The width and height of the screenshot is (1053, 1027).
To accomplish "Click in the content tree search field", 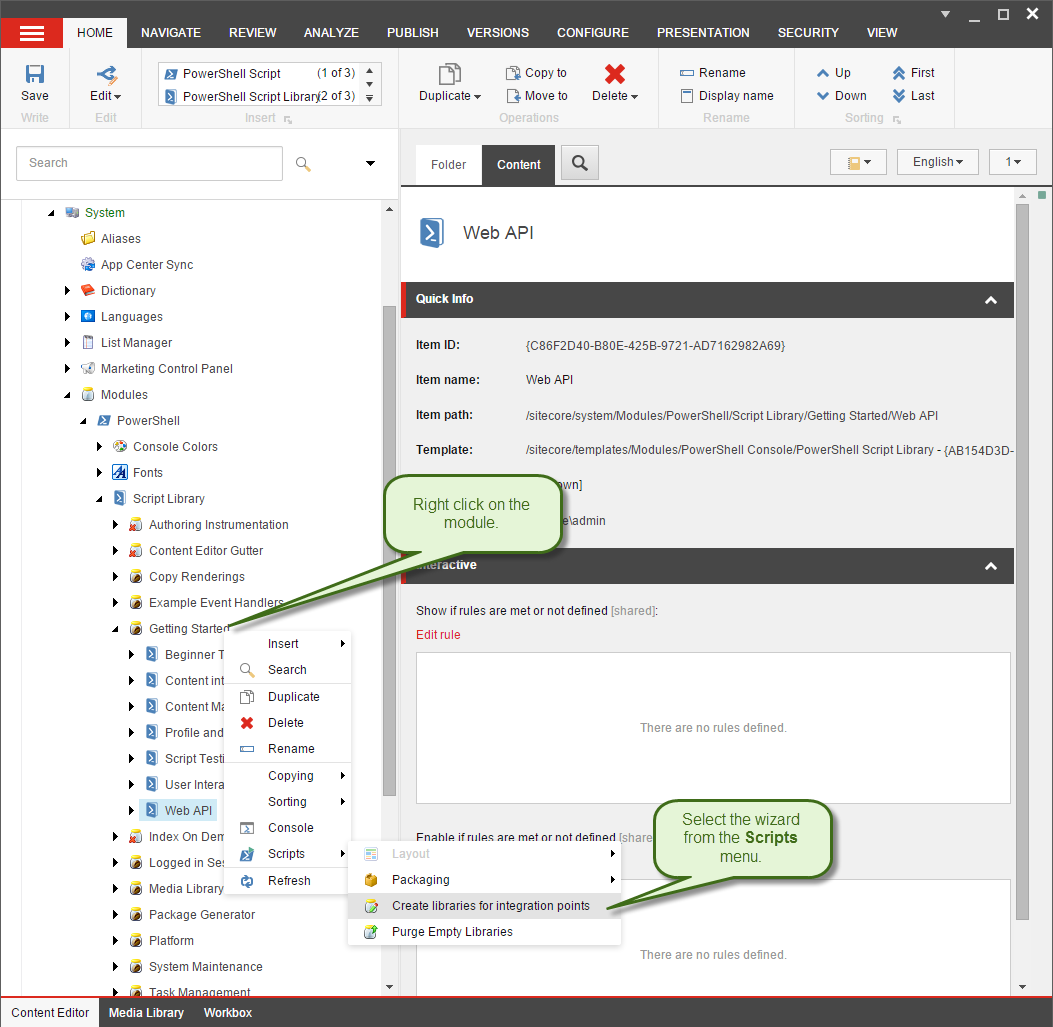I will [149, 163].
